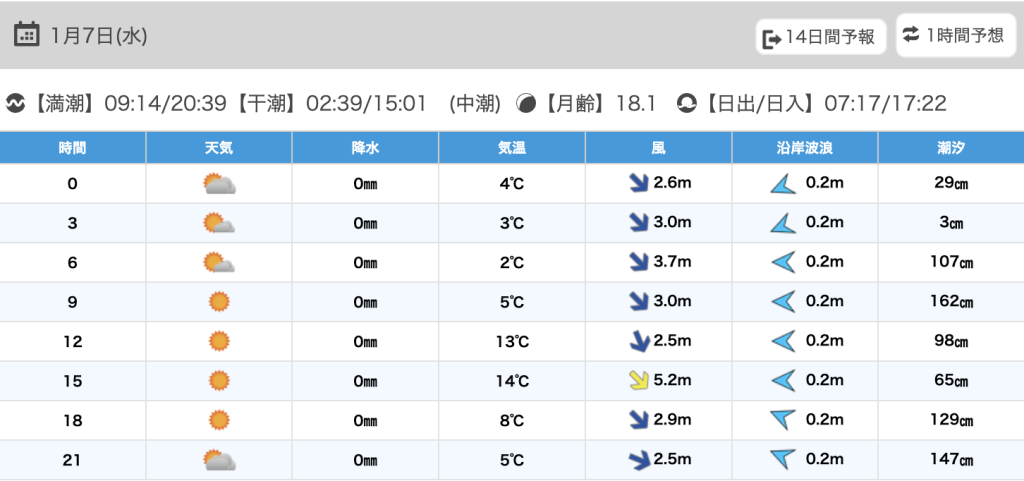Click the 潮汐 column header
This screenshot has width=1024, height=481.
[x=951, y=148]
